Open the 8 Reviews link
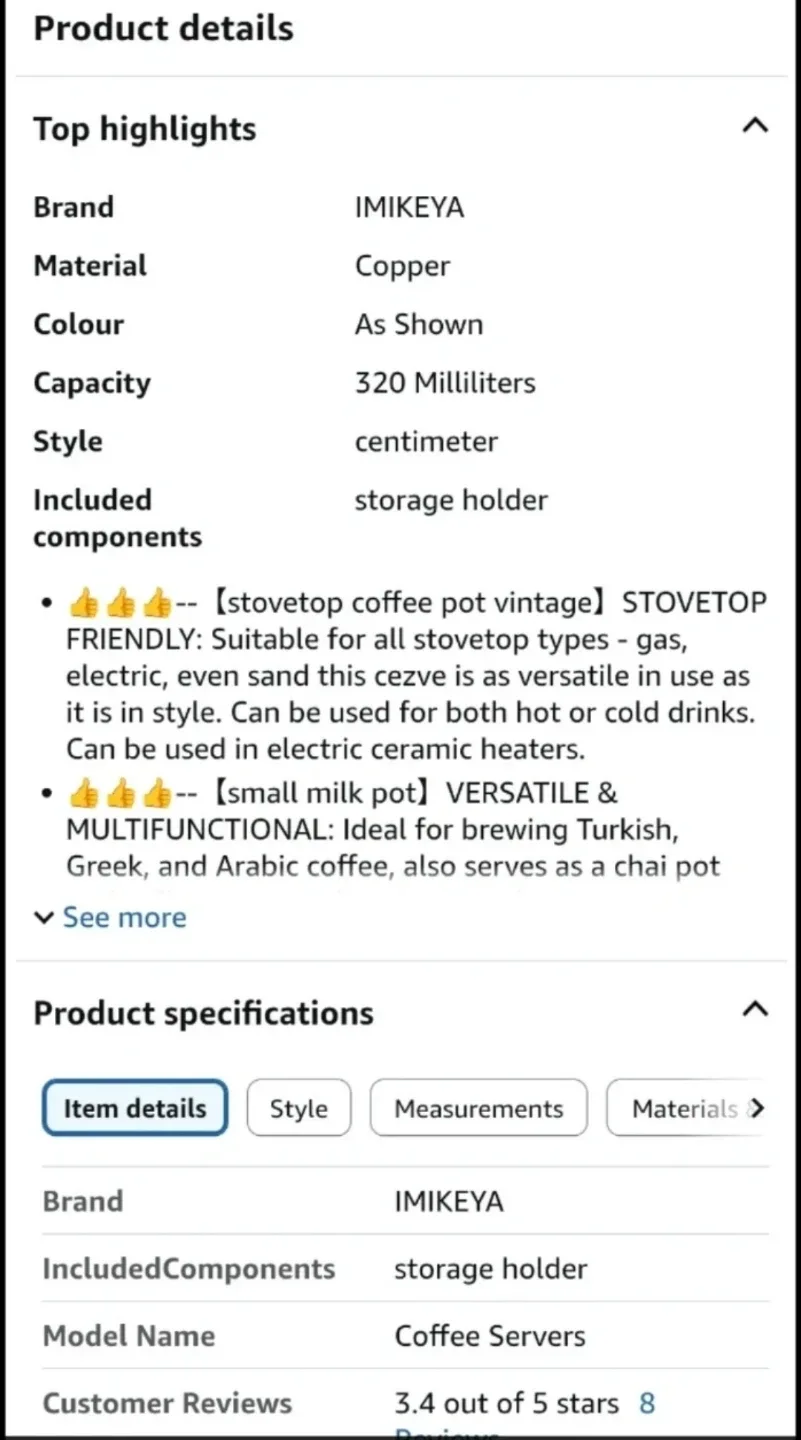Image resolution: width=801 pixels, height=1440 pixels. 647,1403
